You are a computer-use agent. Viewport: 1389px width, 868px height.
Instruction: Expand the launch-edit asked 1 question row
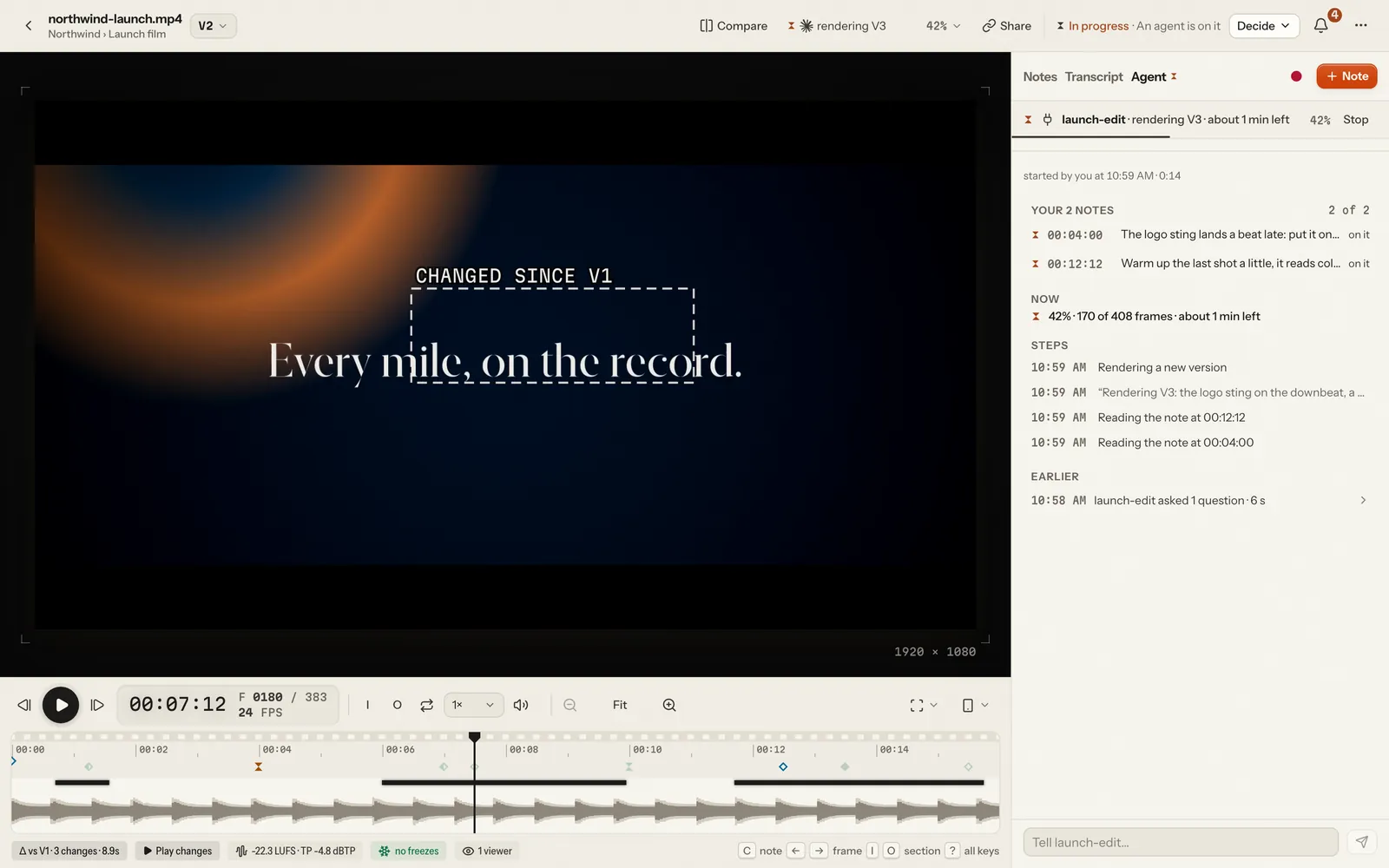[1198, 501]
